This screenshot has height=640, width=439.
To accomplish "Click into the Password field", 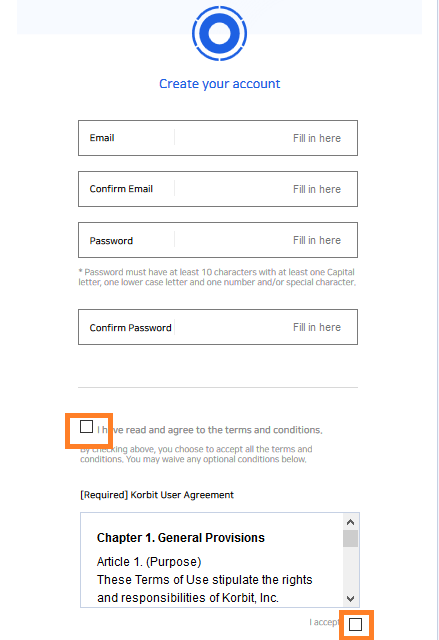I will pyautogui.click(x=218, y=240).
